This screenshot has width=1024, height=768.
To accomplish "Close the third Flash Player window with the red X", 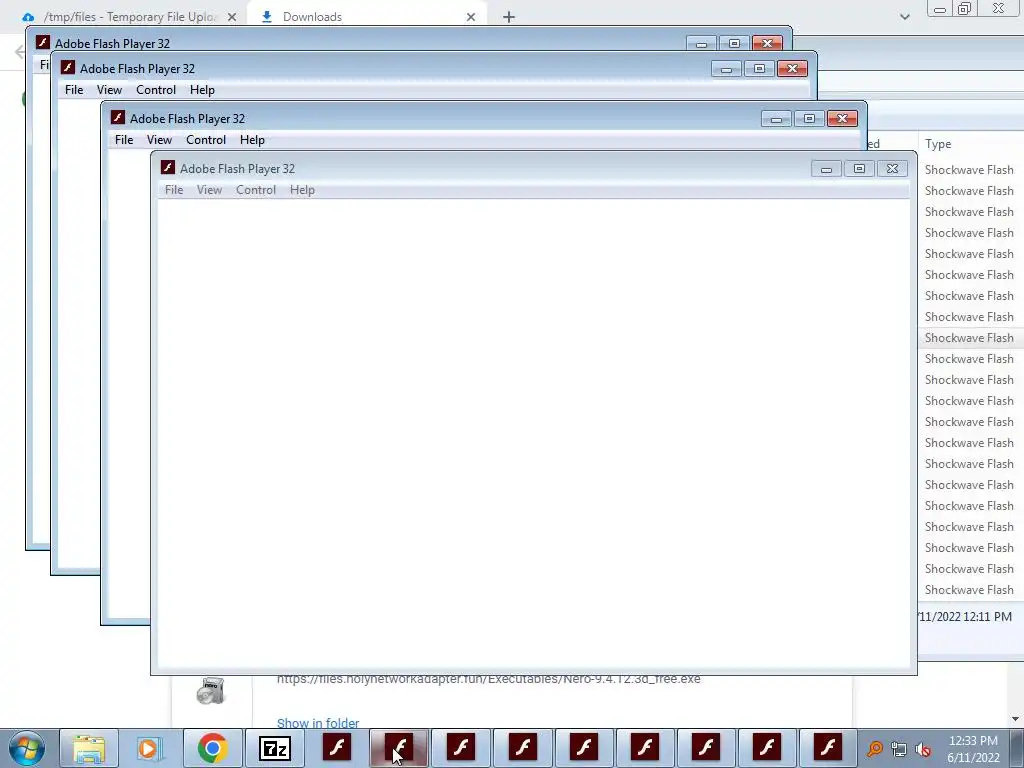I will point(842,118).
